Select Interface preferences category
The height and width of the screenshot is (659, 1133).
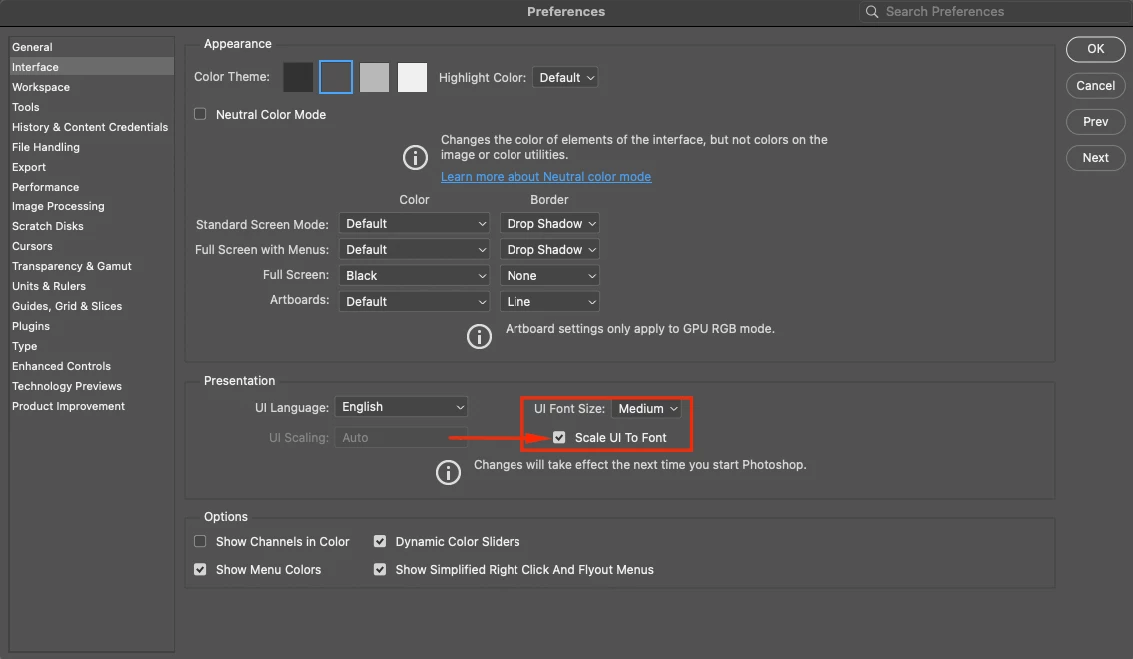click(91, 66)
